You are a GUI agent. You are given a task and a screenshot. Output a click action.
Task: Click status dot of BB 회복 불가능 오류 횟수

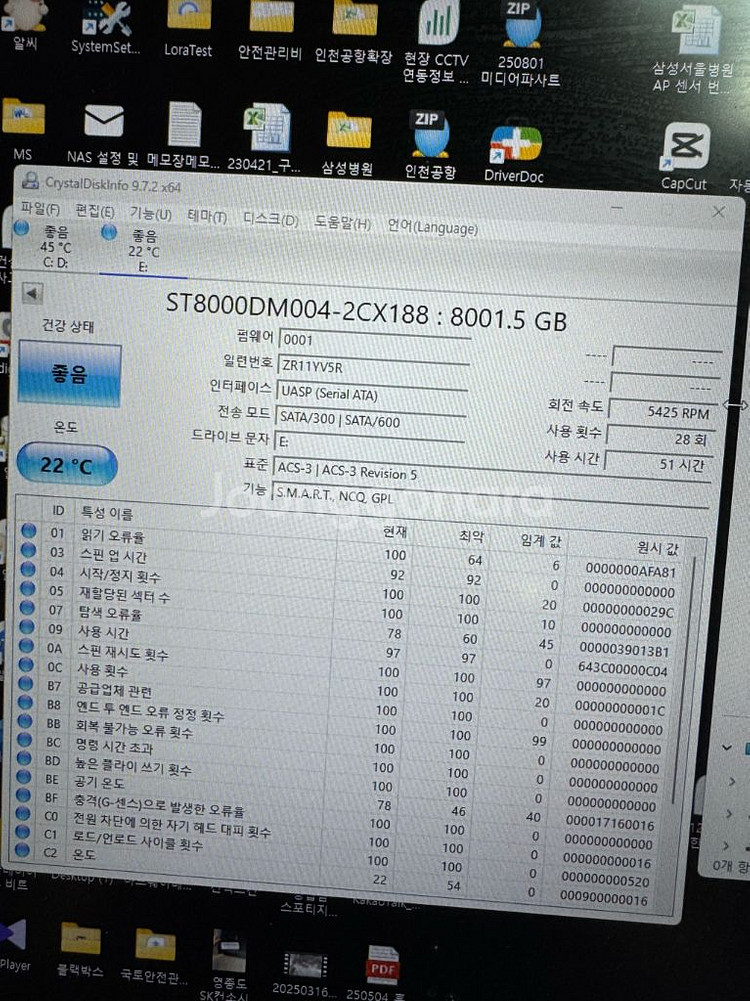[x=24, y=721]
